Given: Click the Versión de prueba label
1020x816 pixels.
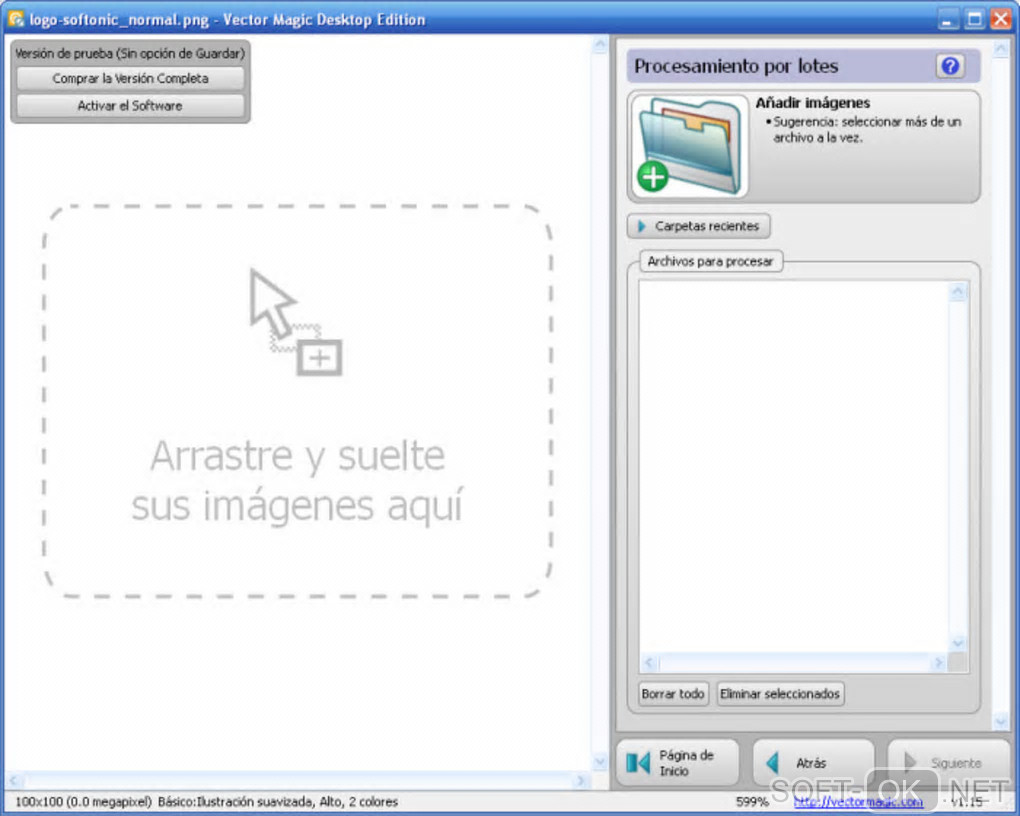Looking at the screenshot, I should 130,53.
